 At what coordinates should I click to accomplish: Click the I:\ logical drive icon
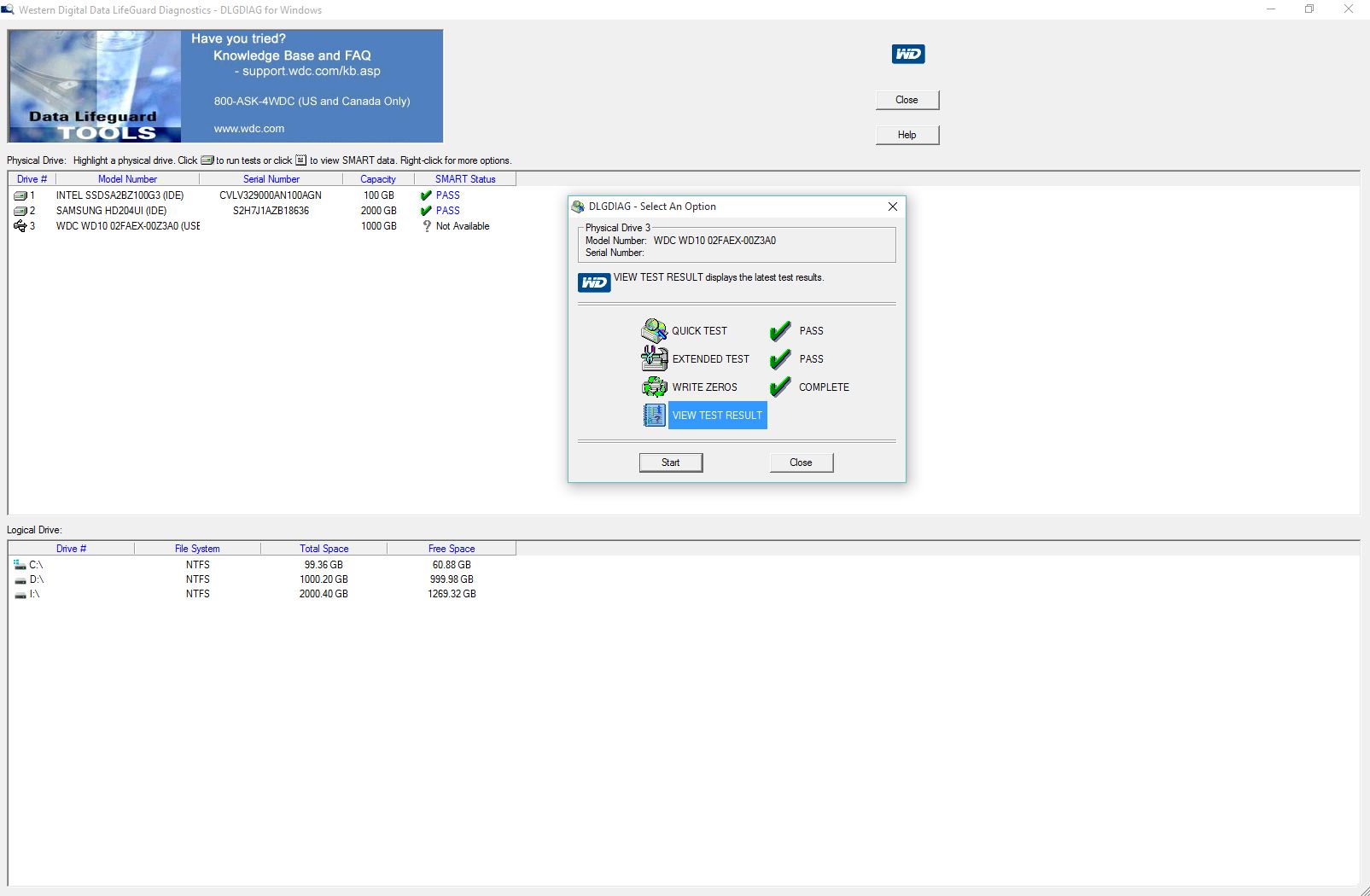click(20, 594)
